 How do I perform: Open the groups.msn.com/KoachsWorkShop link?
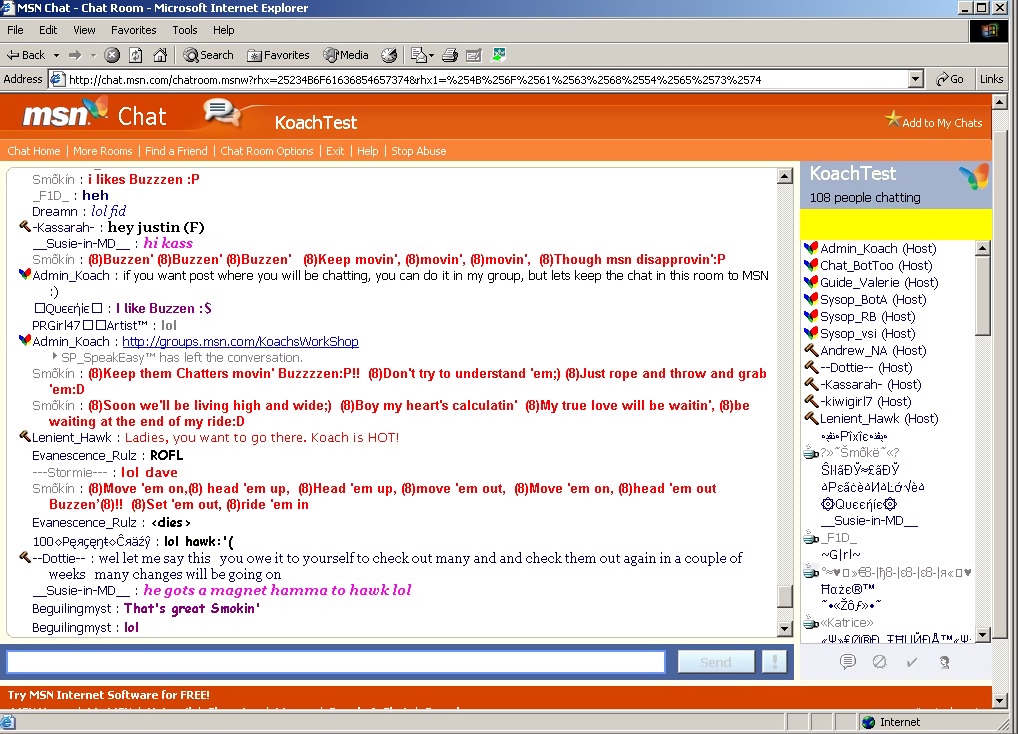tap(240, 341)
